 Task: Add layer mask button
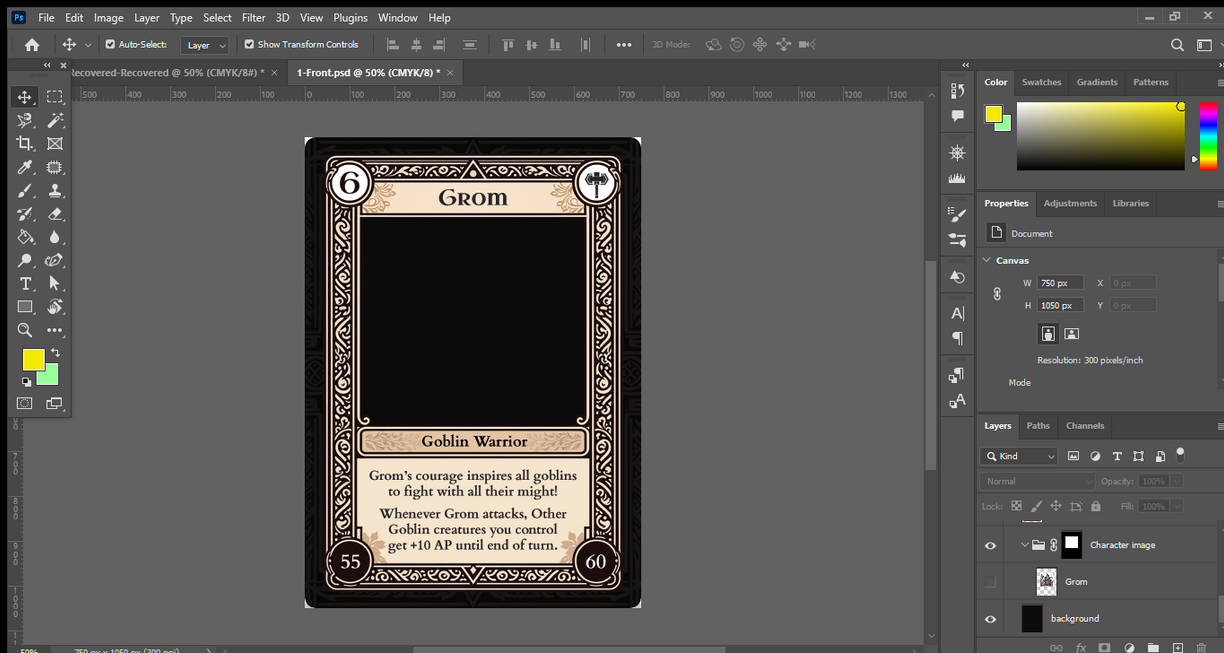click(x=1104, y=648)
